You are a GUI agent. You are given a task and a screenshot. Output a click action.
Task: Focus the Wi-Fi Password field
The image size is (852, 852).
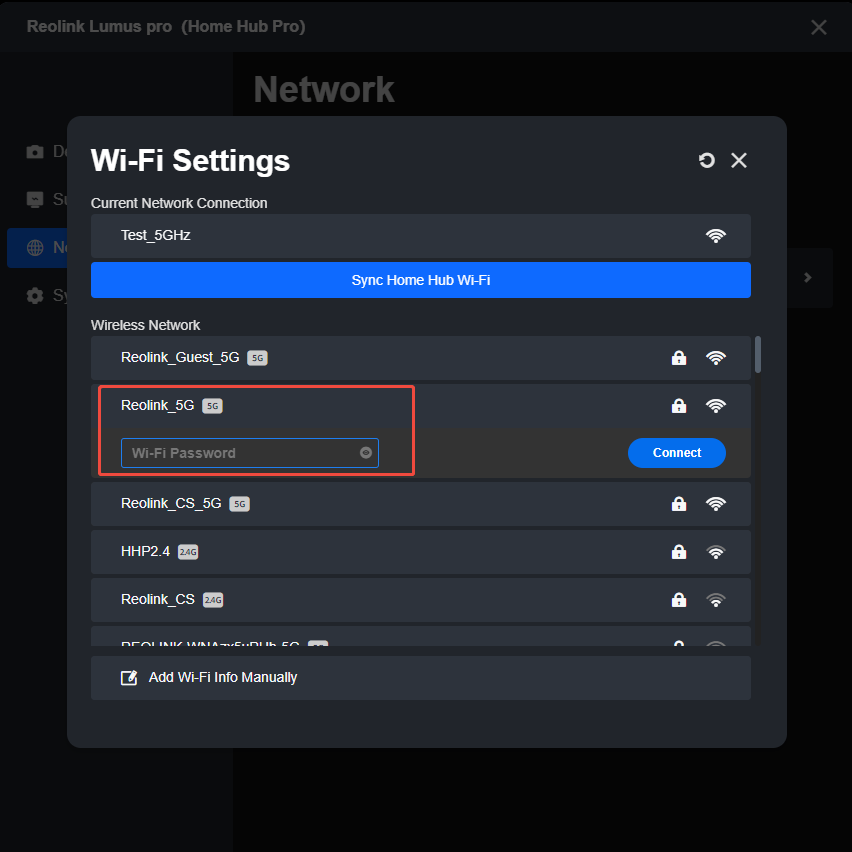tap(249, 453)
